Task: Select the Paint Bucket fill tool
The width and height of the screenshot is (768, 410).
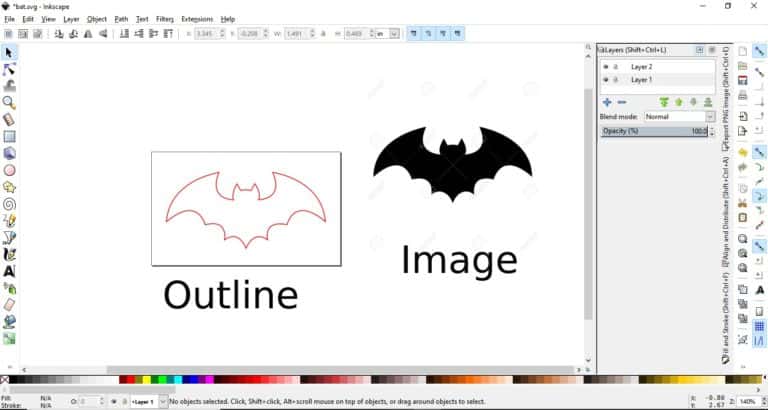Action: tap(9, 321)
